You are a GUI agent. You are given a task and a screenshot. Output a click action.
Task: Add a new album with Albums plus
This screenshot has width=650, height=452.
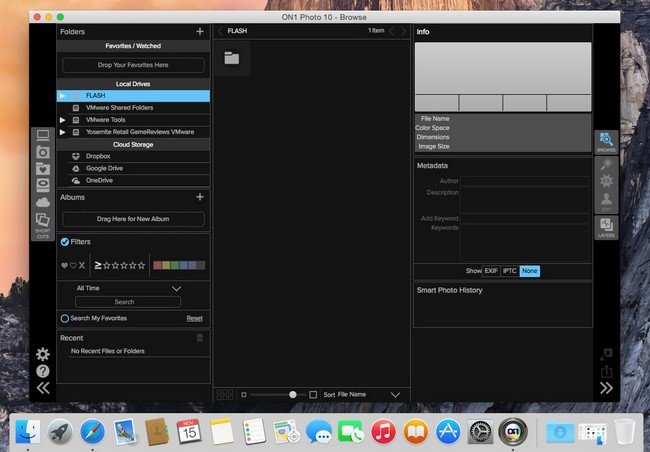click(200, 197)
